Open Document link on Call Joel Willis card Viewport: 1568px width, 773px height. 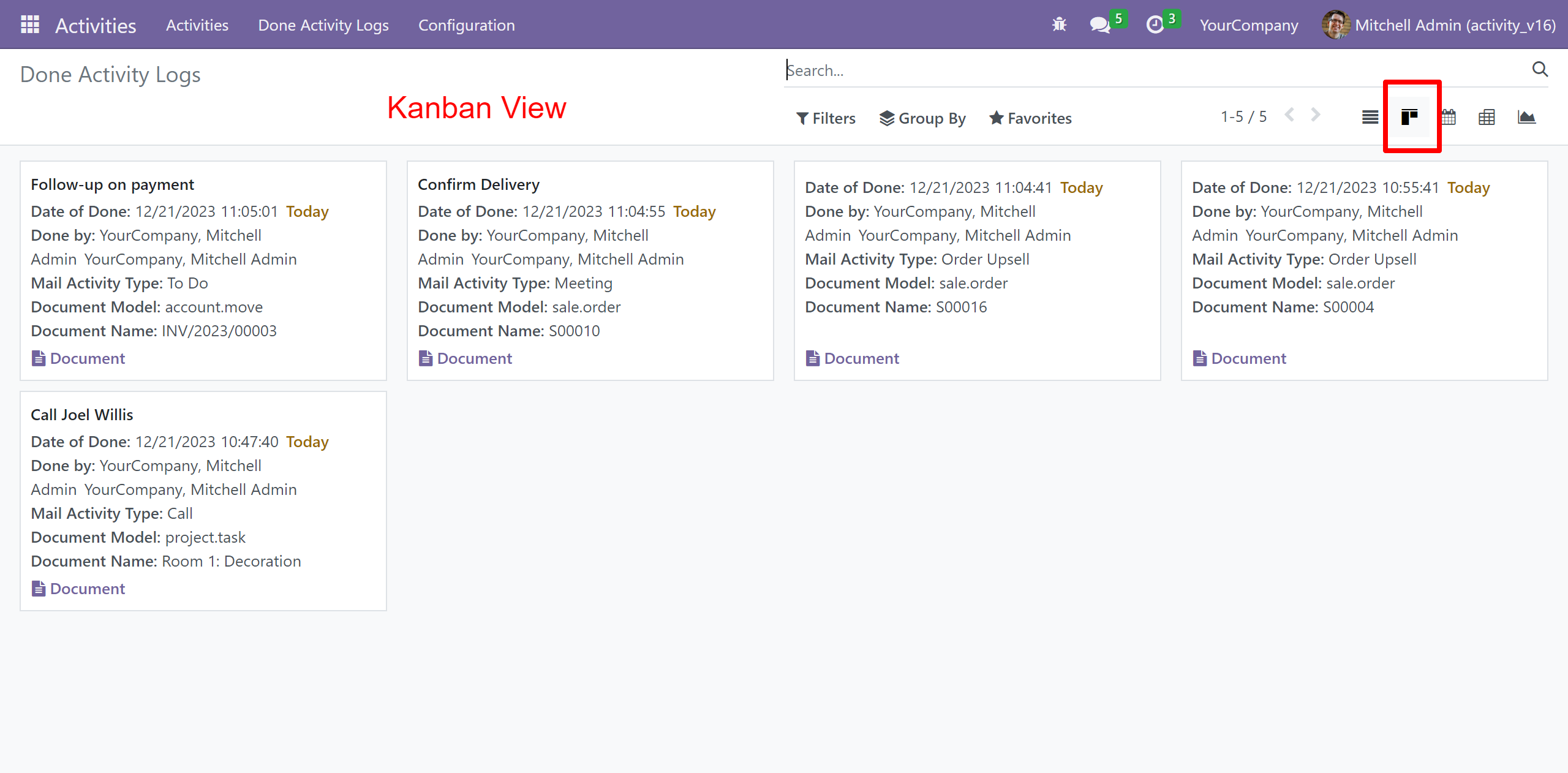pos(78,589)
